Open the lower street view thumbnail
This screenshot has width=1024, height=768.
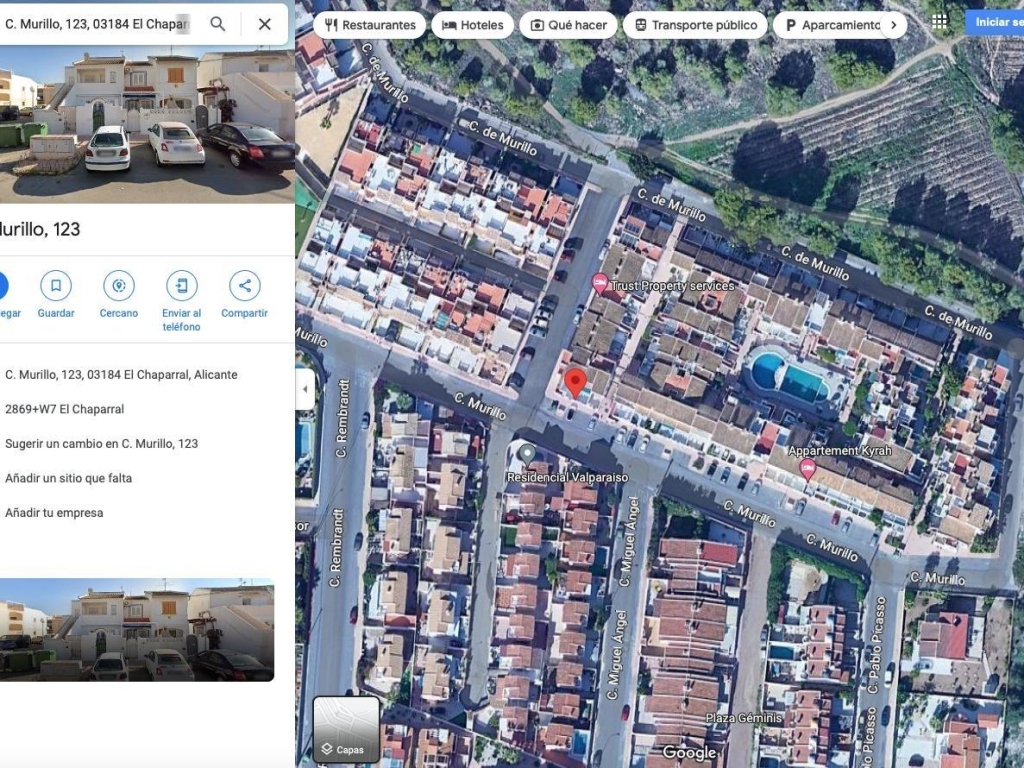pyautogui.click(x=136, y=630)
